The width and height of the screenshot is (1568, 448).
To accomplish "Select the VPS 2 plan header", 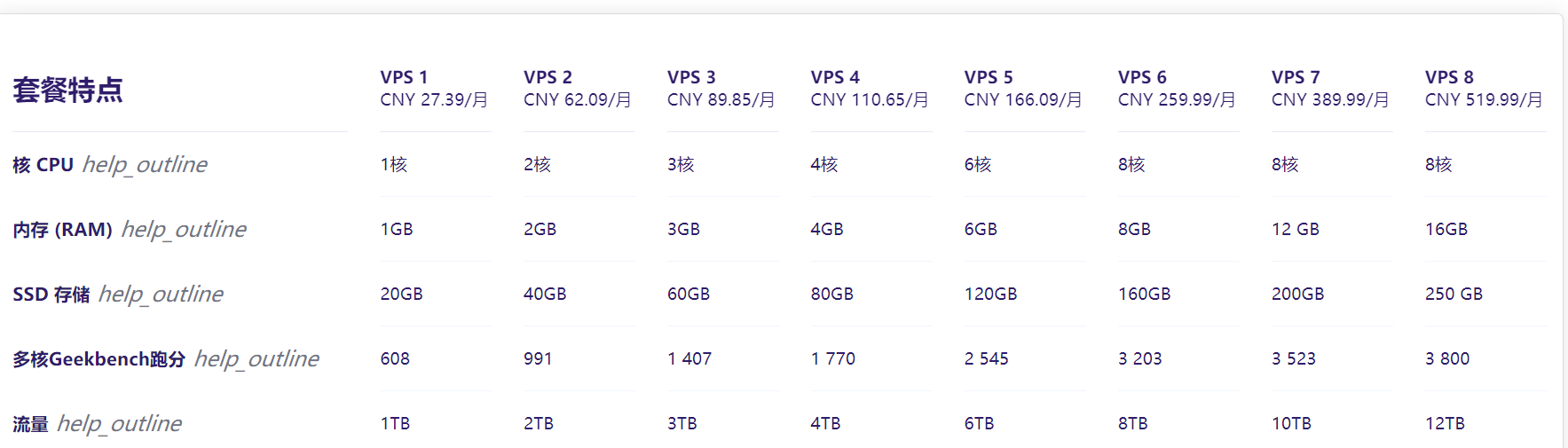I will 548,77.
